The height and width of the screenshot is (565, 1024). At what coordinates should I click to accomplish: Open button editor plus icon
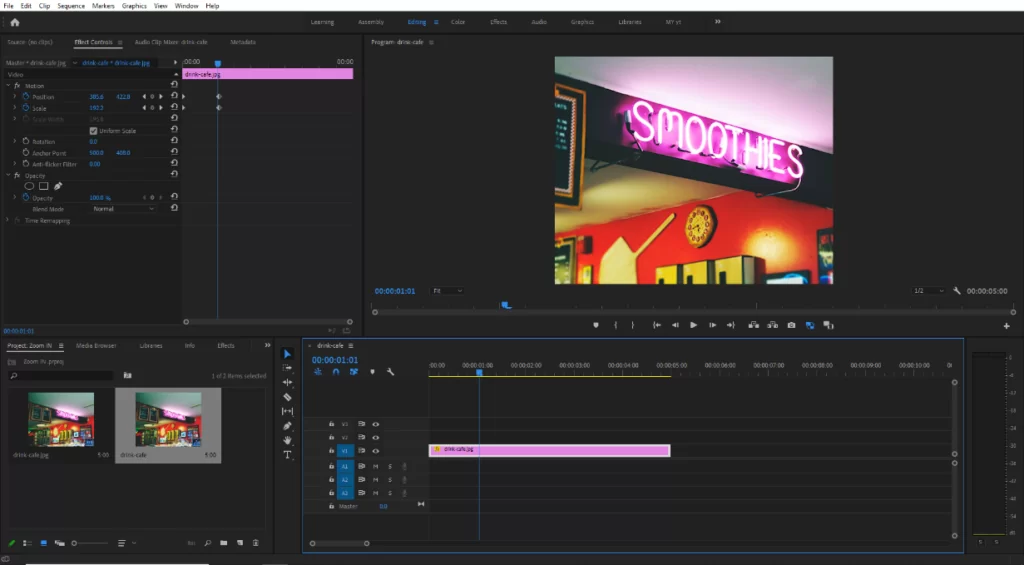pos(1006,325)
